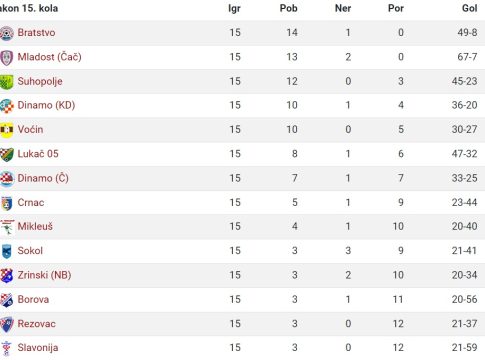Click the yellow Voćin club badge

click(6, 130)
